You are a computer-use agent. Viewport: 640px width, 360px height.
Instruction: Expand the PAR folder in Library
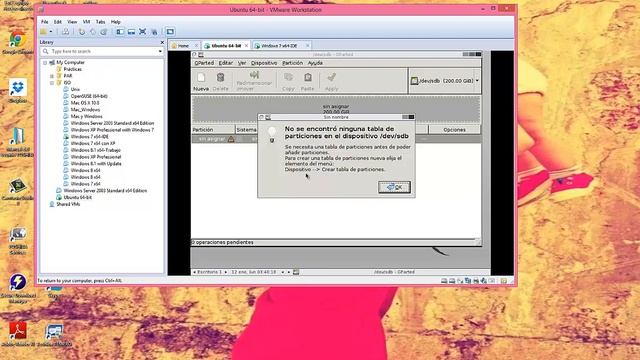coord(52,76)
